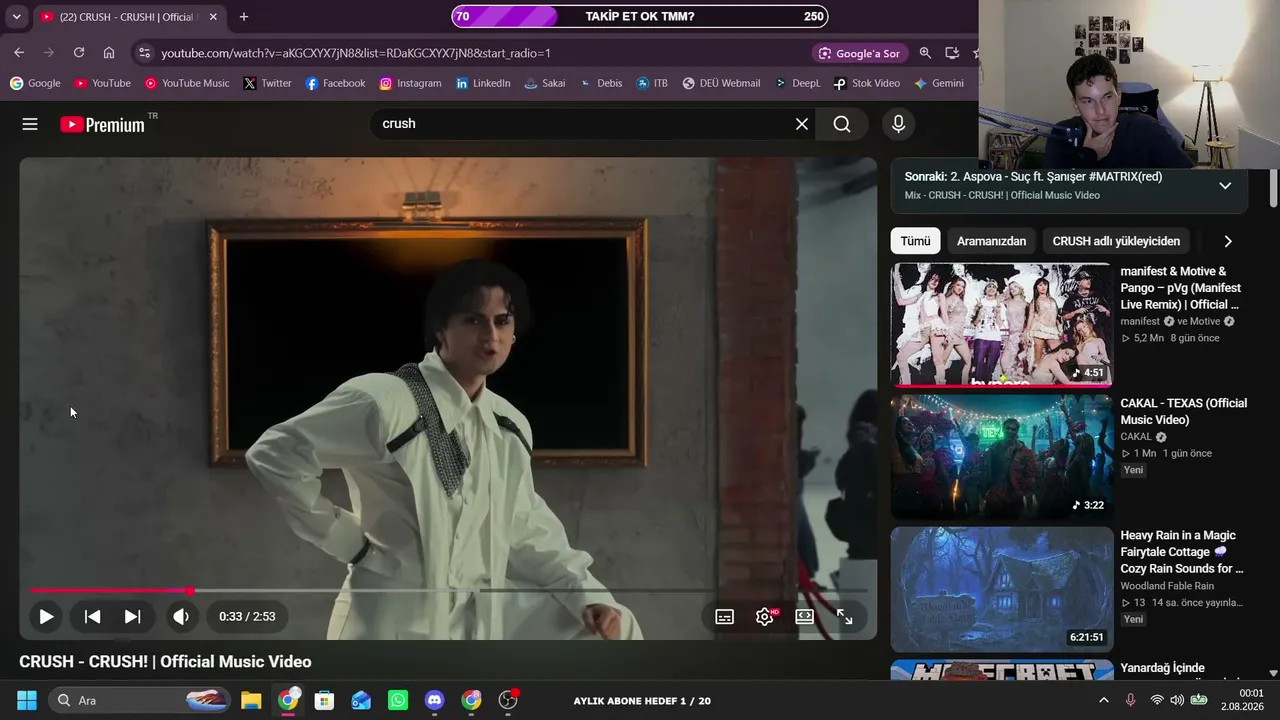Open the zoom magnifier in the address bar

click(925, 53)
